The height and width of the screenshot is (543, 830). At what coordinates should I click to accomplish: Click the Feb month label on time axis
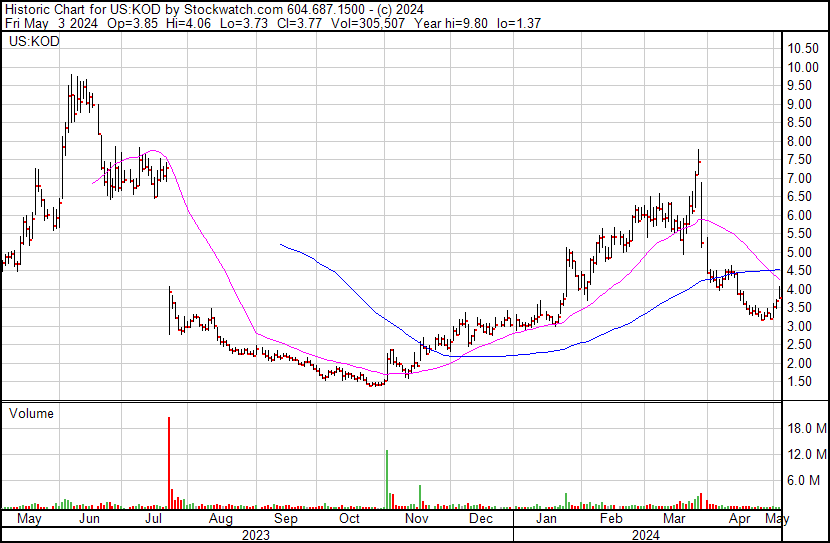point(611,519)
